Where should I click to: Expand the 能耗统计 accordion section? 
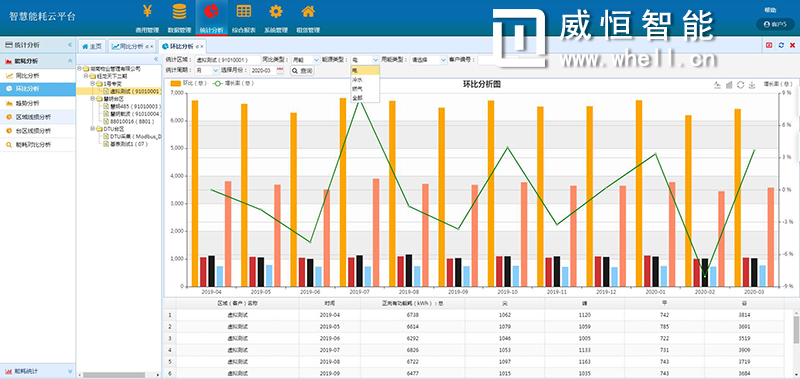pyautogui.click(x=70, y=371)
